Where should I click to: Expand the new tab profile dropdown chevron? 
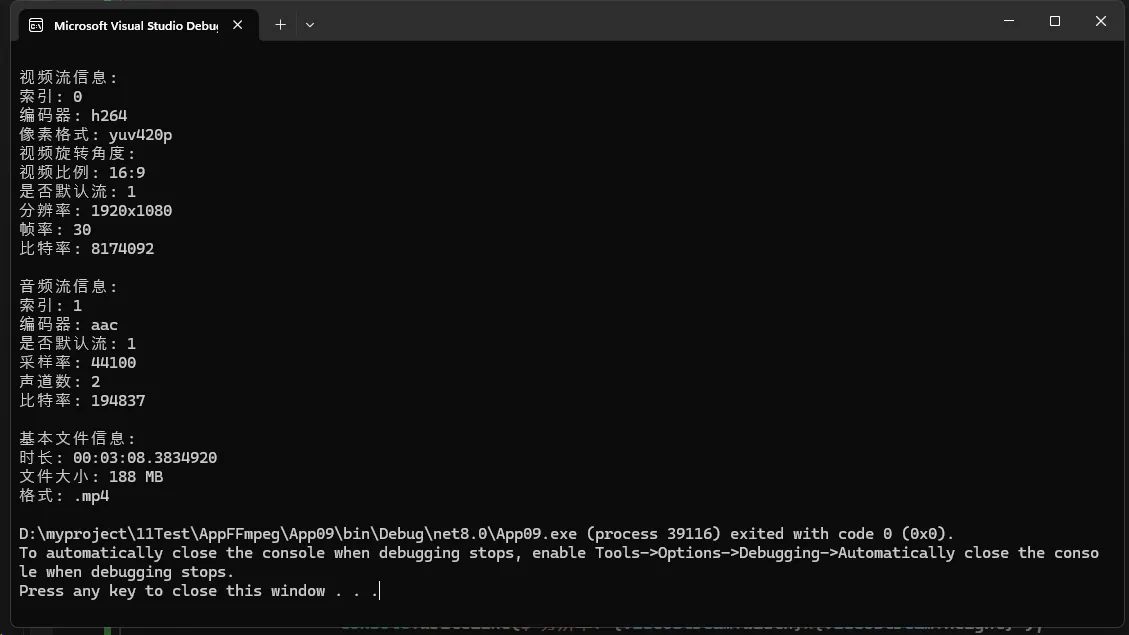[x=310, y=25]
